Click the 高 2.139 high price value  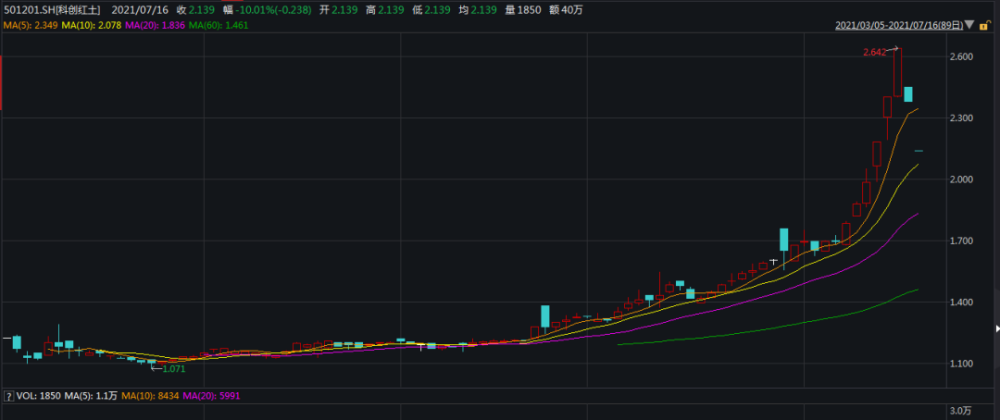click(x=383, y=10)
